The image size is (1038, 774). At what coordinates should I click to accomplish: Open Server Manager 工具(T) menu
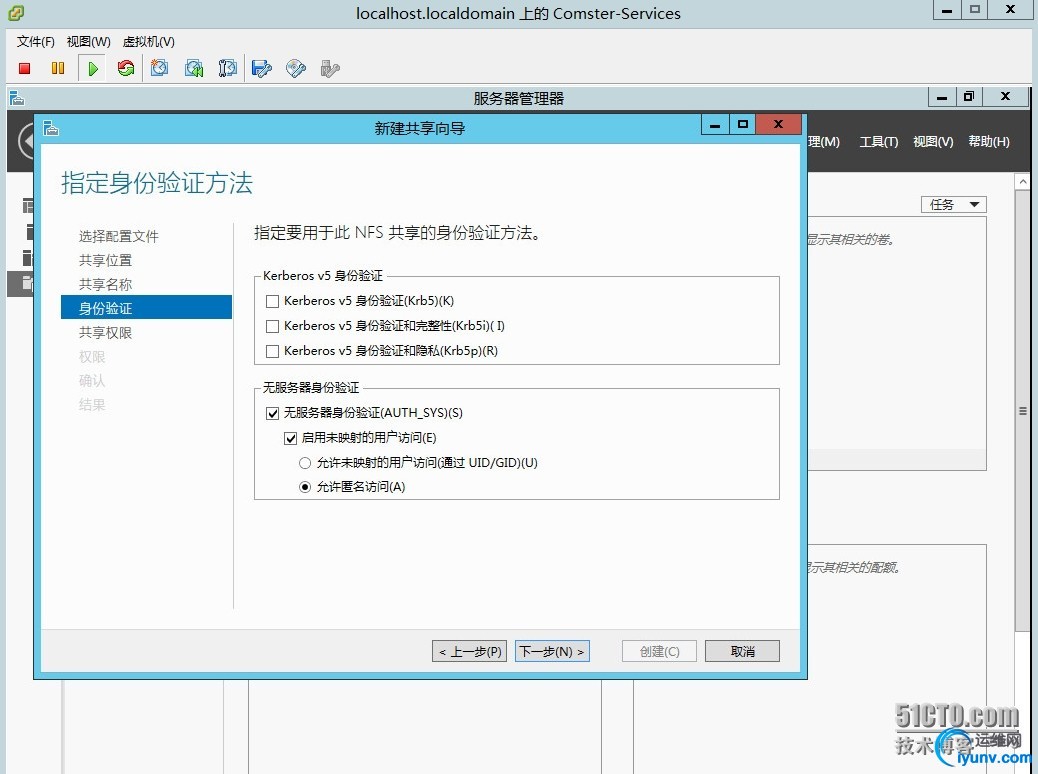pyautogui.click(x=878, y=142)
